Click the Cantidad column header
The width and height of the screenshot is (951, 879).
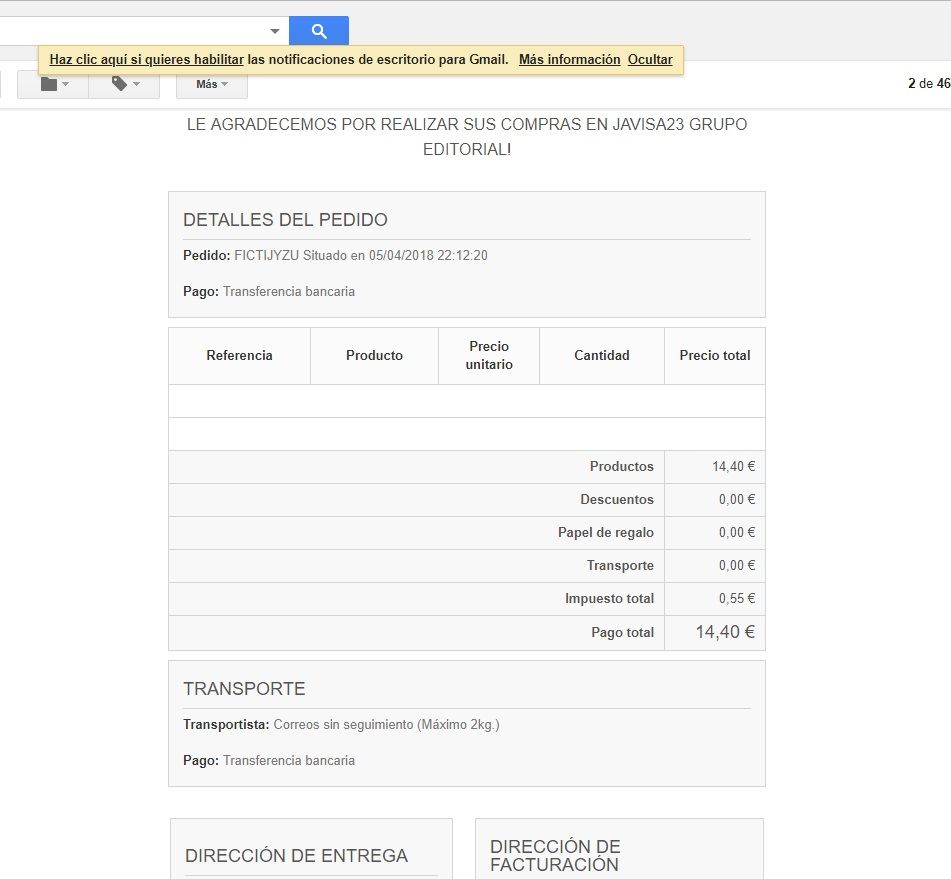[602, 355]
